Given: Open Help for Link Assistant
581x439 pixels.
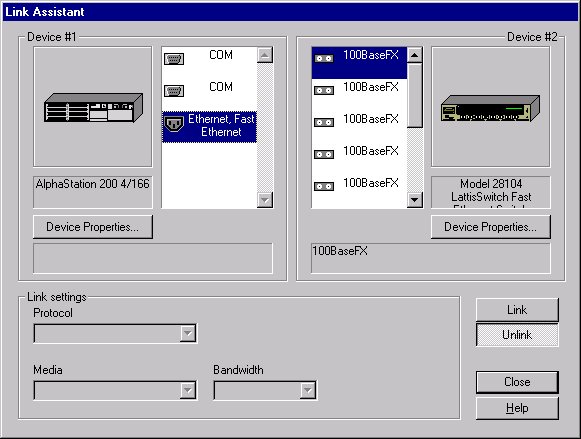Looking at the screenshot, I should tap(517, 408).
